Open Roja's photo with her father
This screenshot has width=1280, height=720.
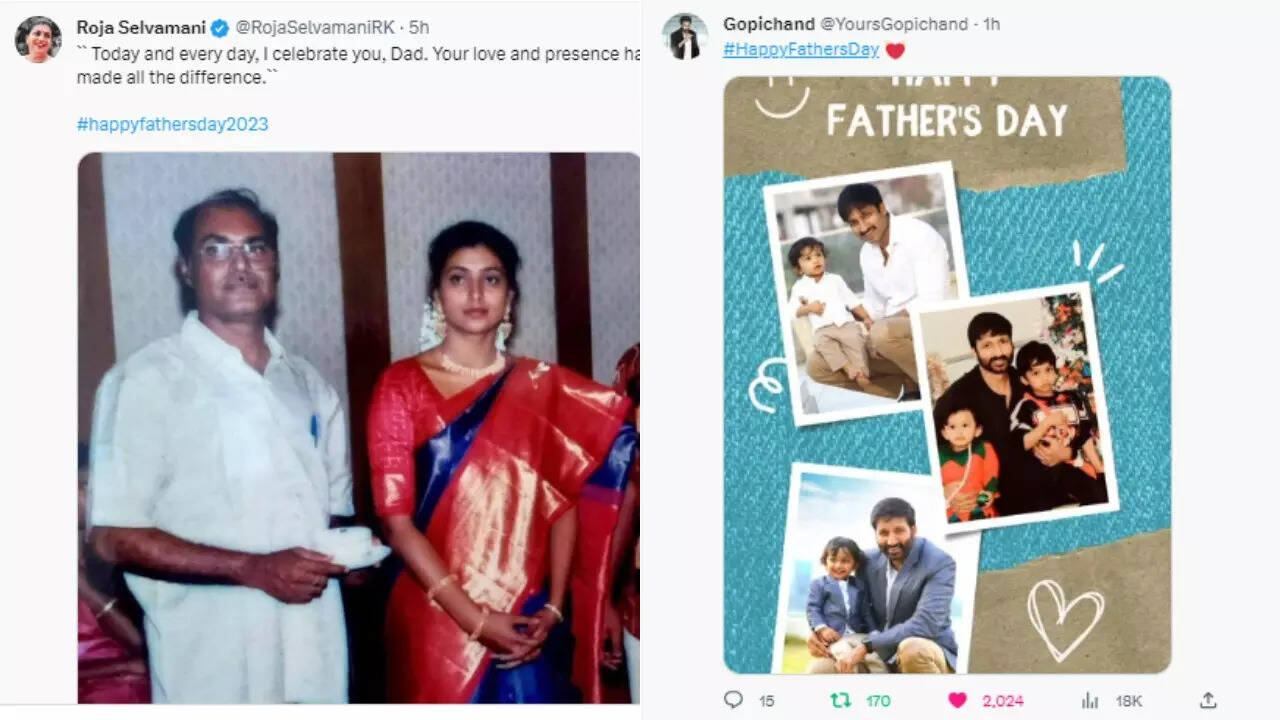point(358,427)
